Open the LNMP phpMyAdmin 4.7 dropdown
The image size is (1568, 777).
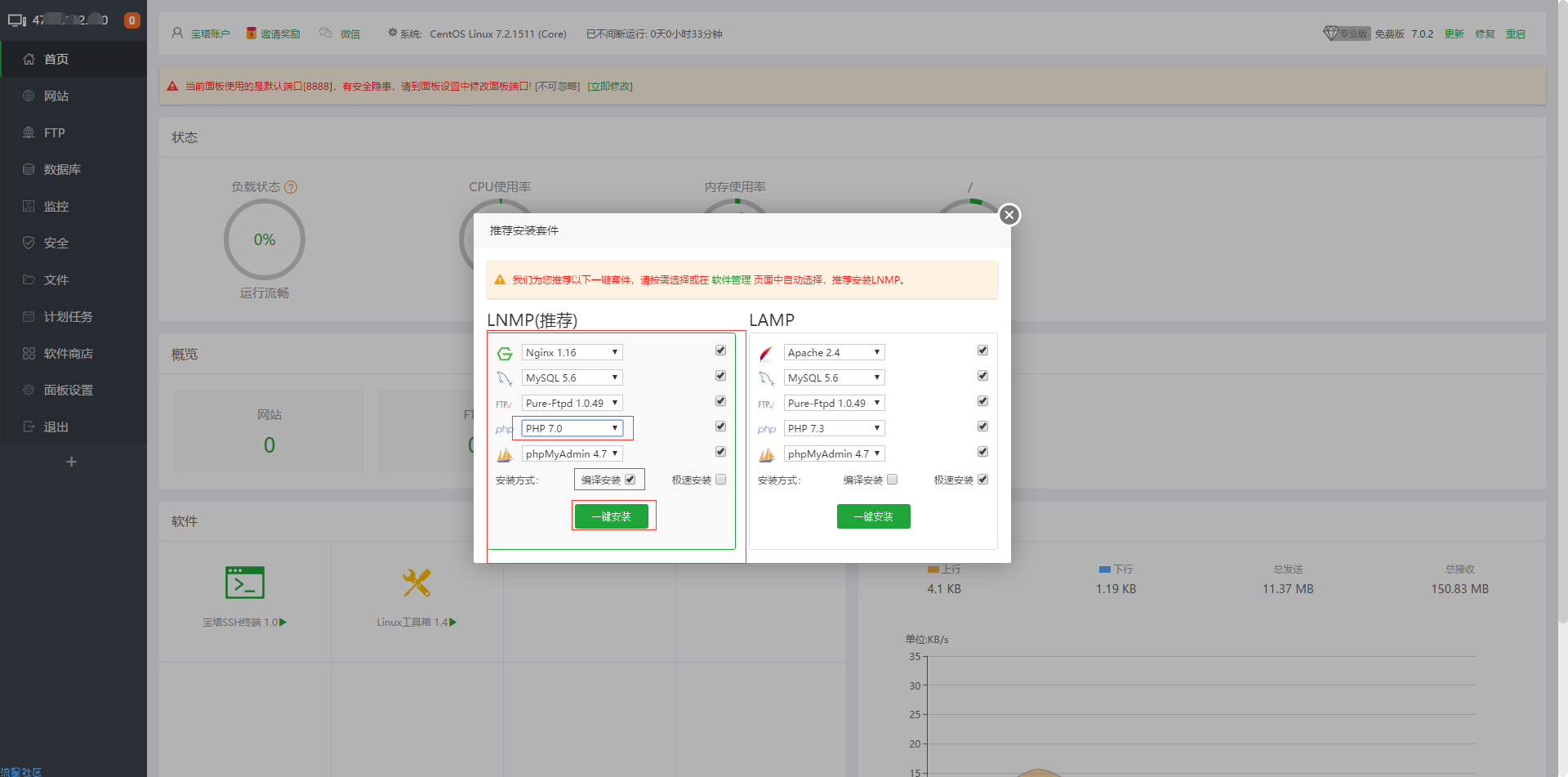pyautogui.click(x=572, y=453)
